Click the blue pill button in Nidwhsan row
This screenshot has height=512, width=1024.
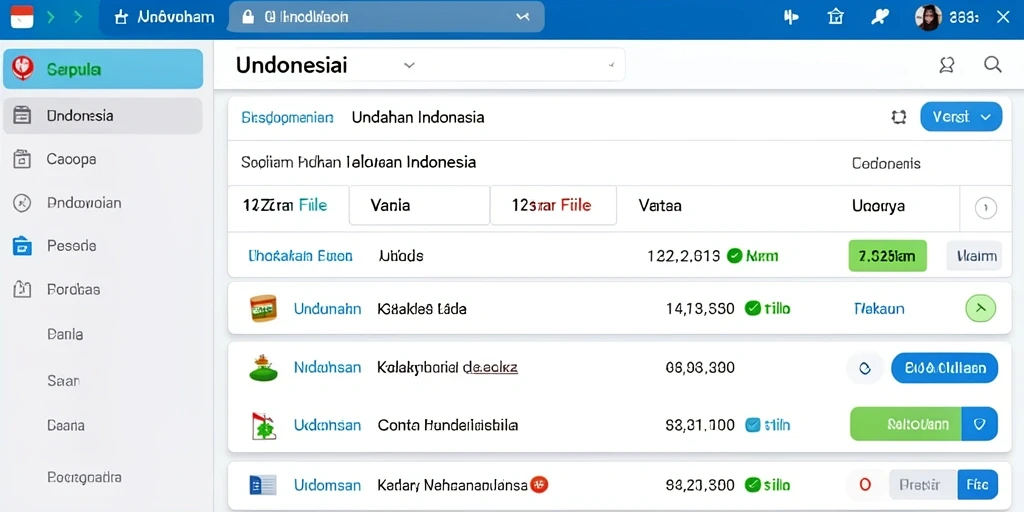(944, 368)
